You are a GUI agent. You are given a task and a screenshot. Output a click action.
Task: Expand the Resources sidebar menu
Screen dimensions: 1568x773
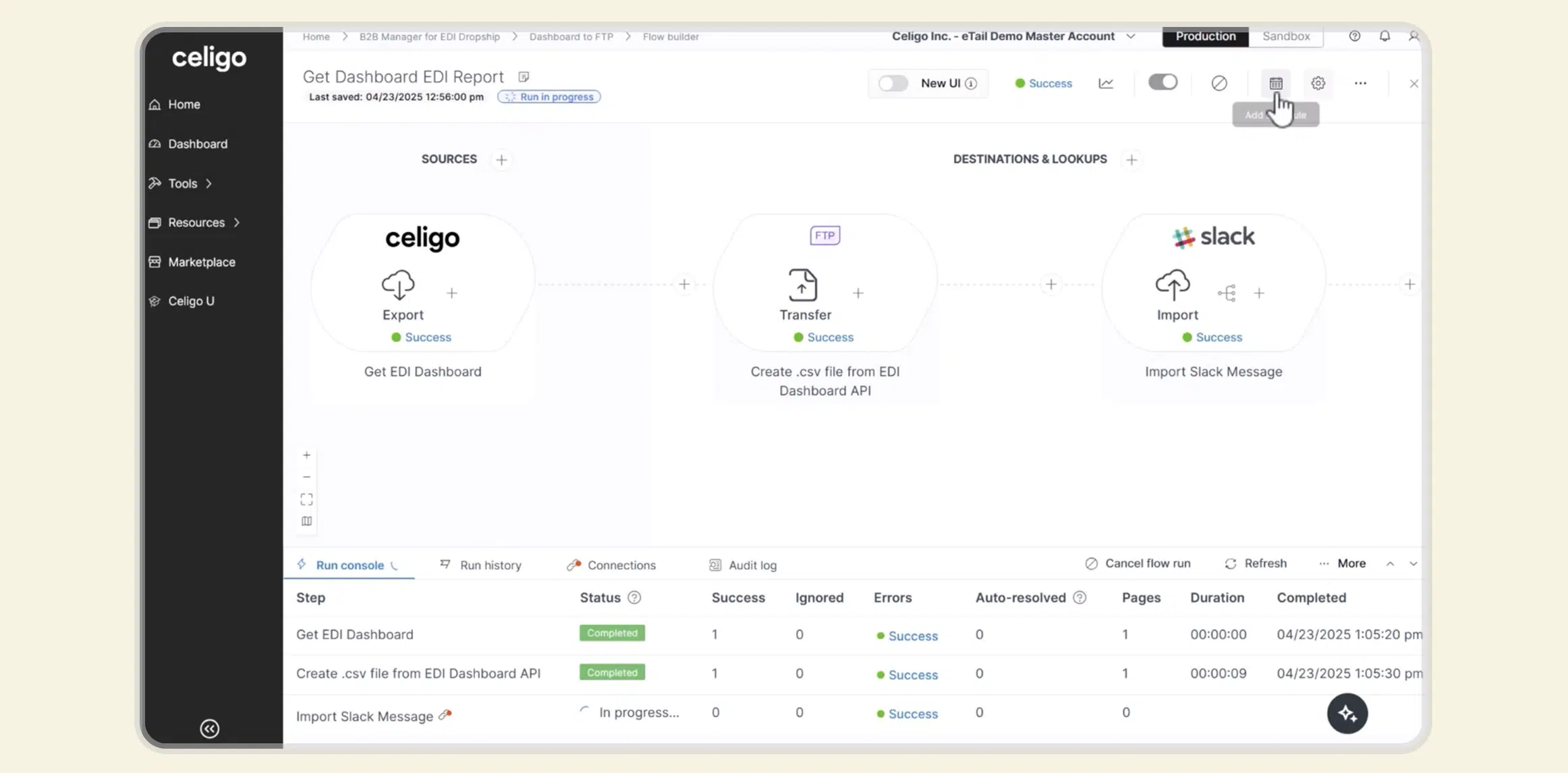196,223
